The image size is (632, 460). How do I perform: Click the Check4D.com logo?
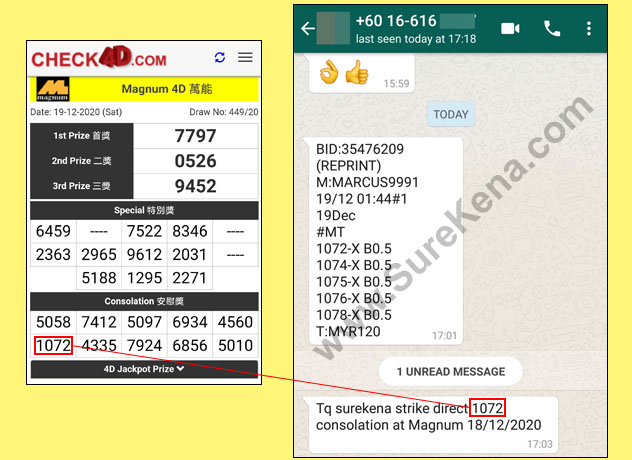[x=99, y=58]
